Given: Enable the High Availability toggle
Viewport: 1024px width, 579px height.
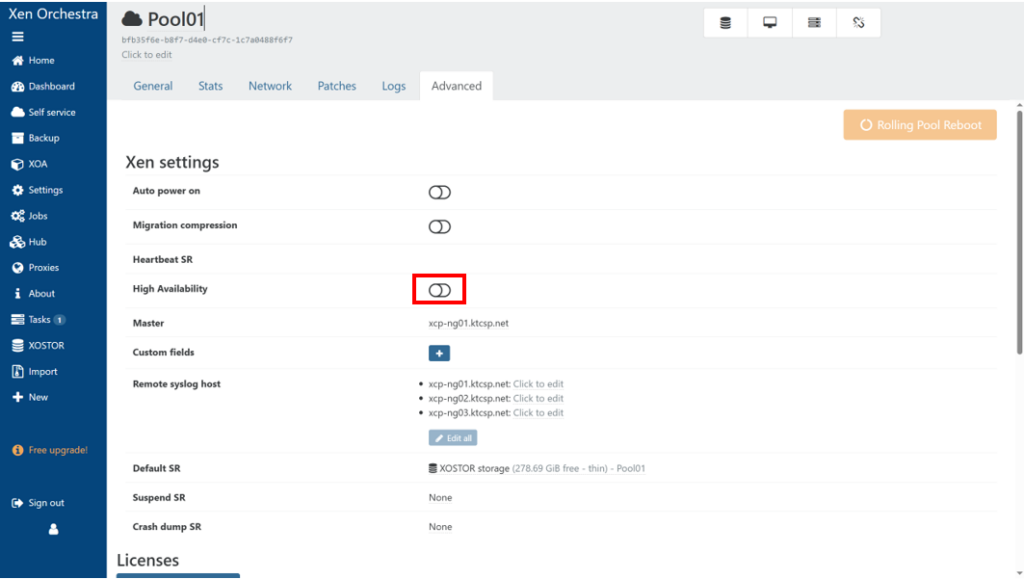Looking at the screenshot, I should click(x=440, y=290).
